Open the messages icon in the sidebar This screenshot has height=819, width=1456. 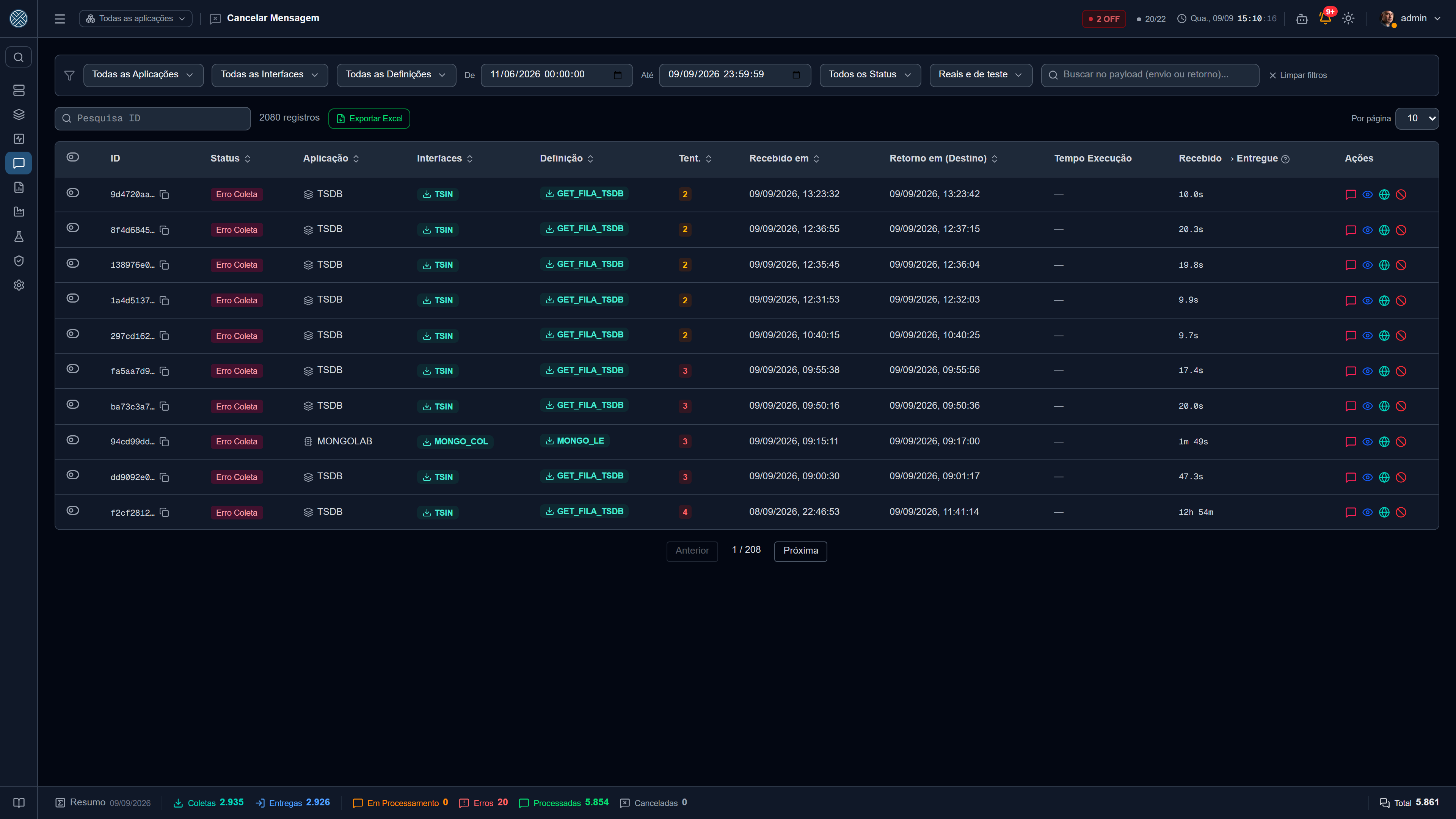(x=19, y=163)
